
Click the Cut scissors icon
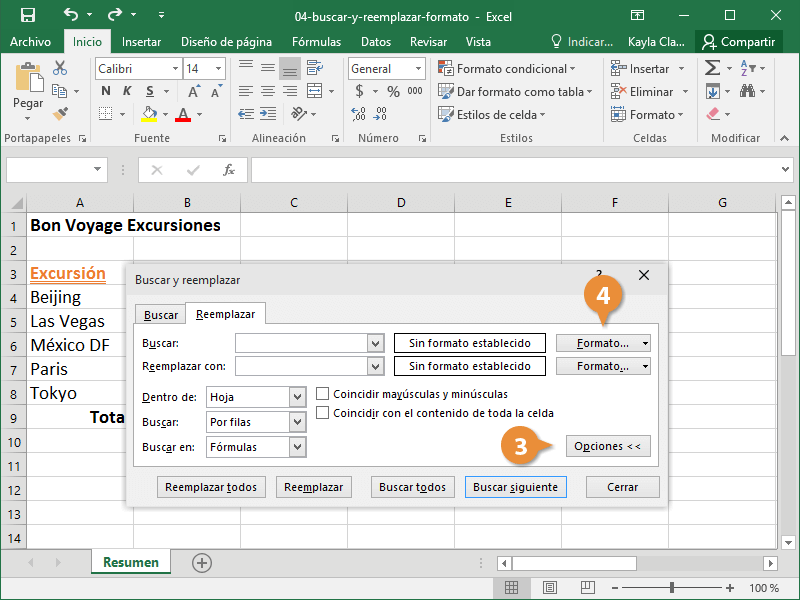tap(60, 68)
